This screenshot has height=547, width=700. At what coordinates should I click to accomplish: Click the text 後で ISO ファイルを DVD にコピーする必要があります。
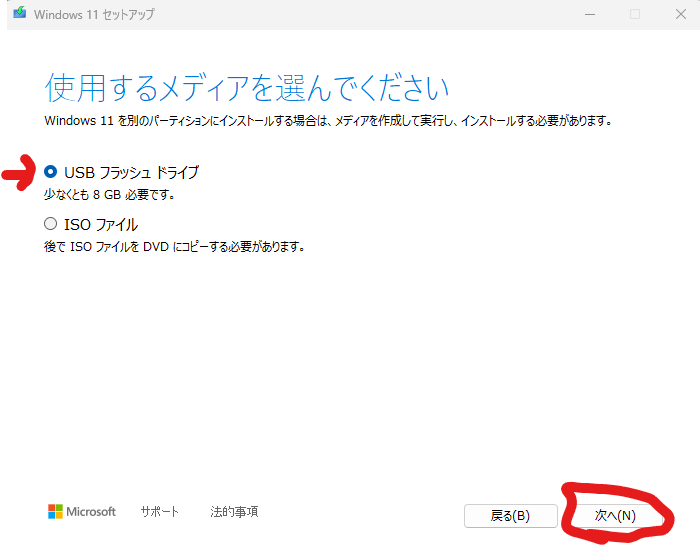(175, 246)
